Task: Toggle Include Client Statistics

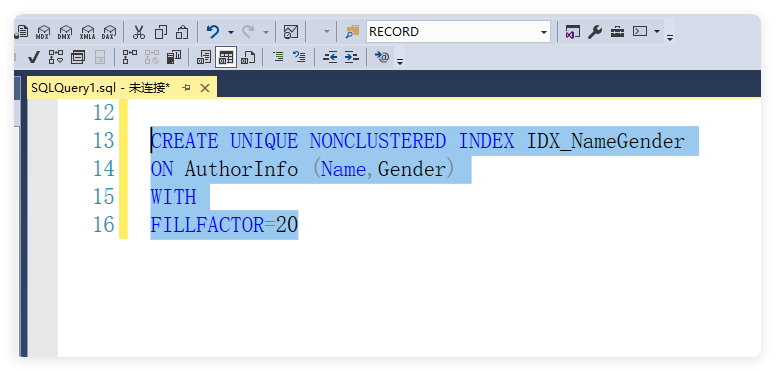Action: [174, 57]
